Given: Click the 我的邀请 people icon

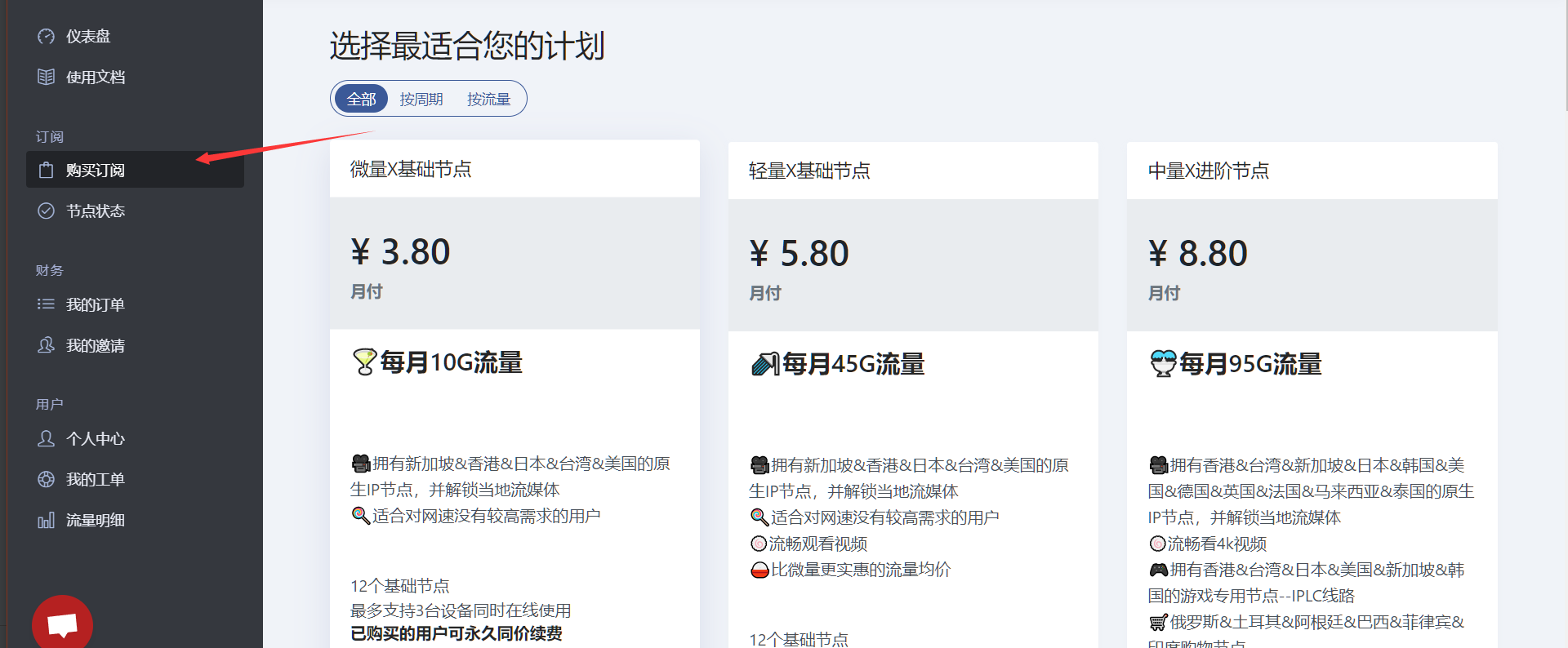Looking at the screenshot, I should tap(47, 345).
